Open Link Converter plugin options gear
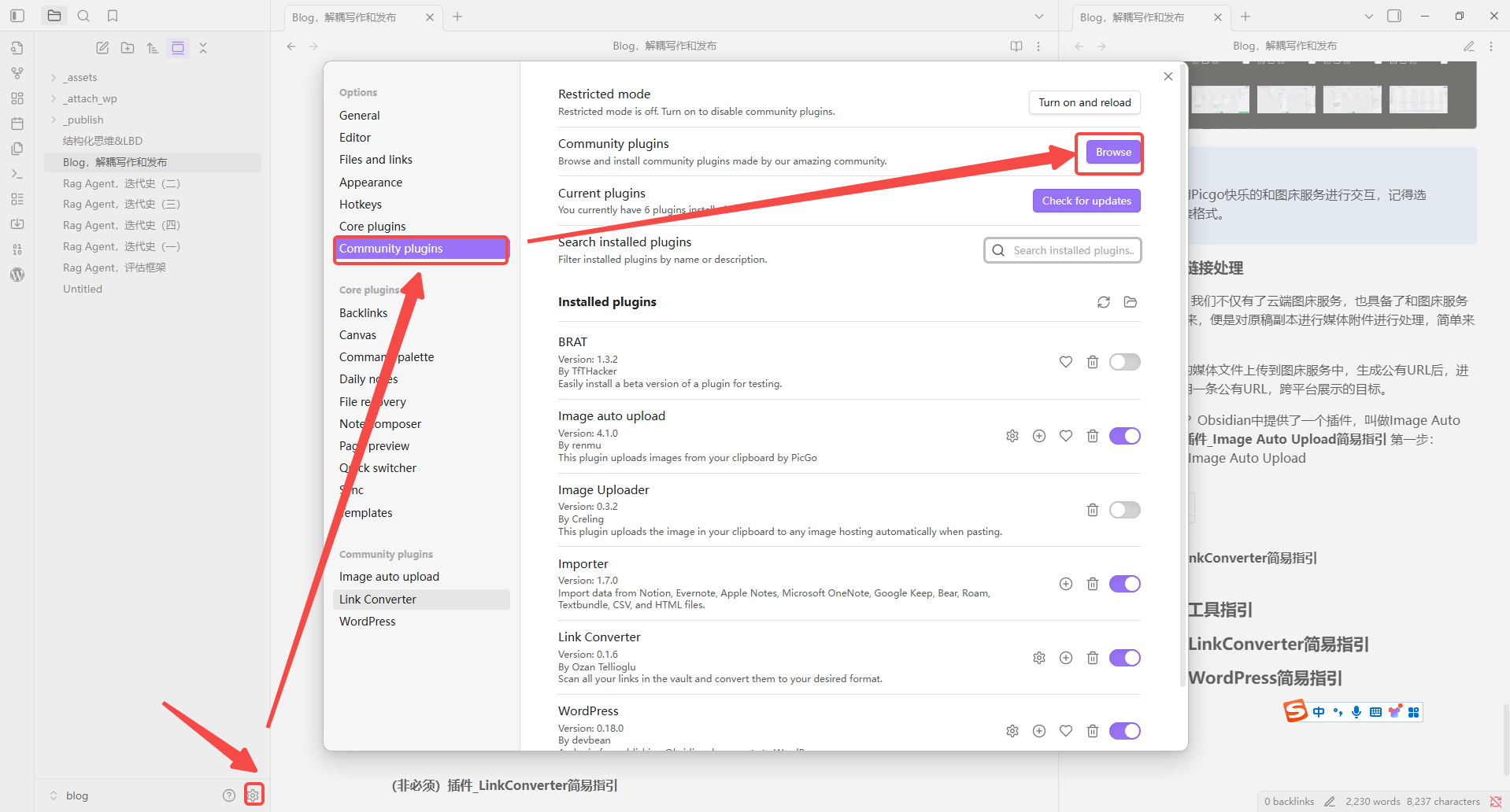This screenshot has width=1510, height=812. (x=1038, y=658)
